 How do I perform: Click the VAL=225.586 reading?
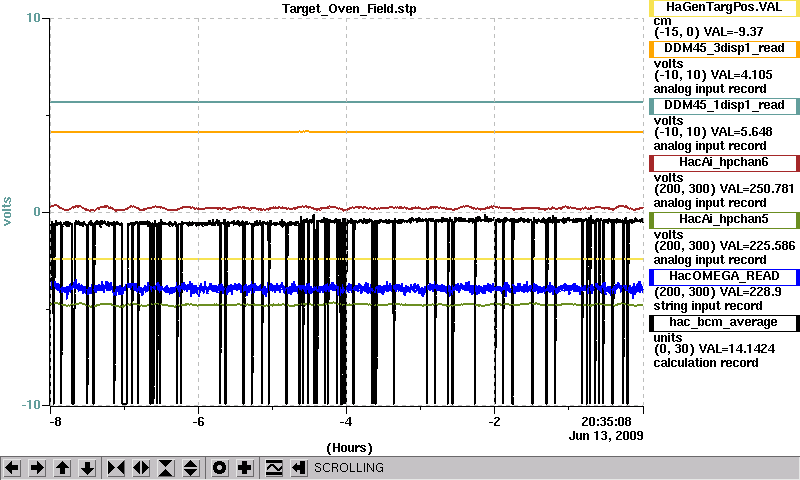coord(756,246)
